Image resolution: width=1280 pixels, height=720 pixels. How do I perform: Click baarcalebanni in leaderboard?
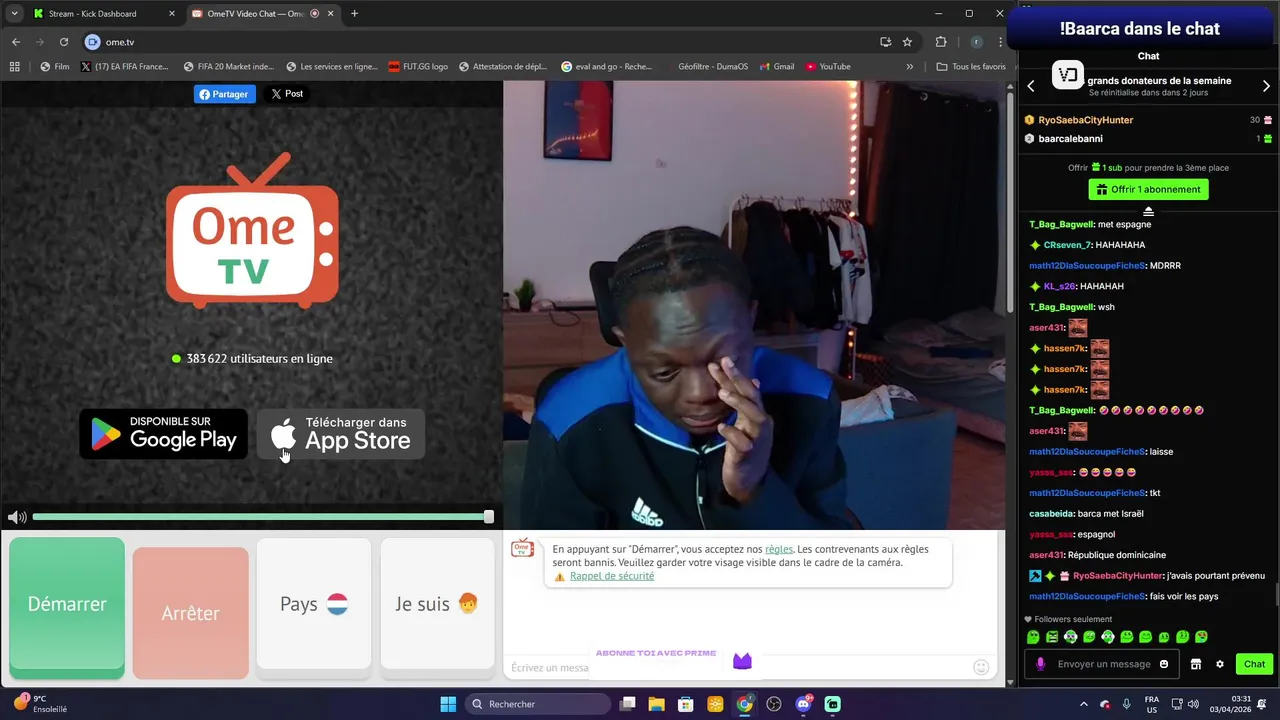point(1070,139)
